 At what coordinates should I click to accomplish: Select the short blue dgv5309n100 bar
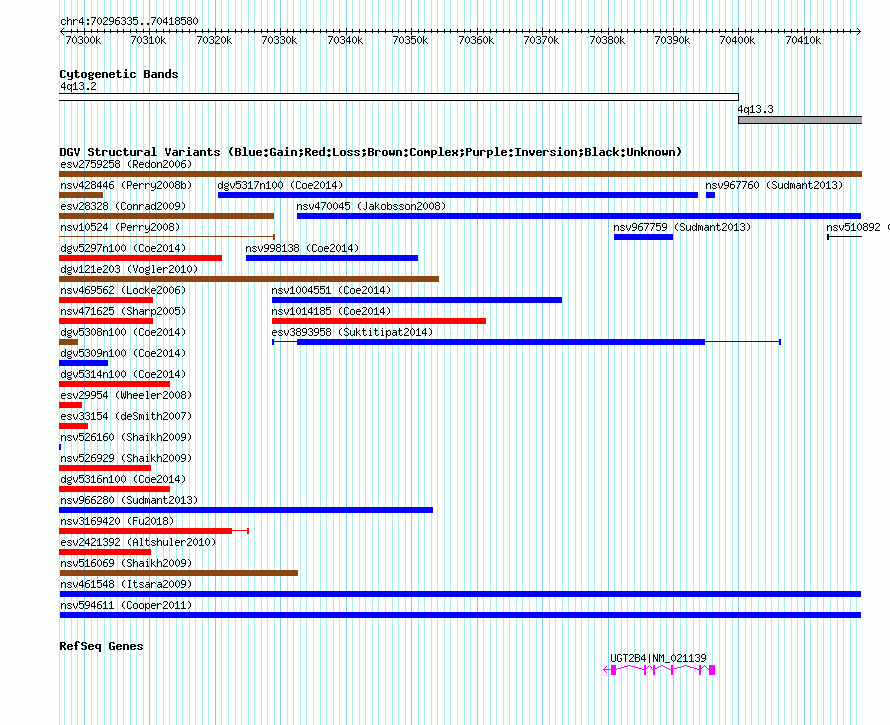83,363
